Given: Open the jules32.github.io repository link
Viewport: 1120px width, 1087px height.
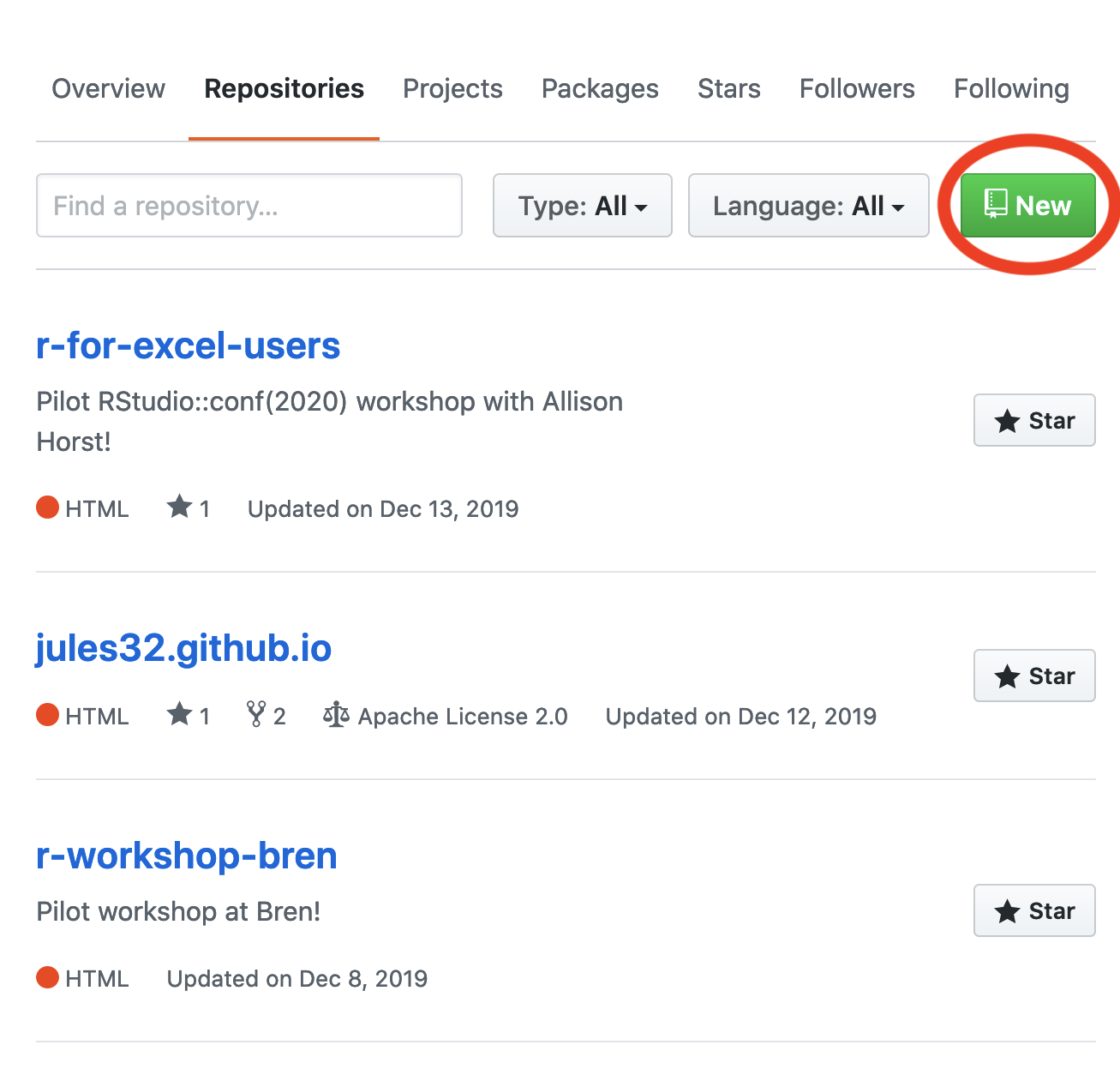Looking at the screenshot, I should click(x=183, y=649).
